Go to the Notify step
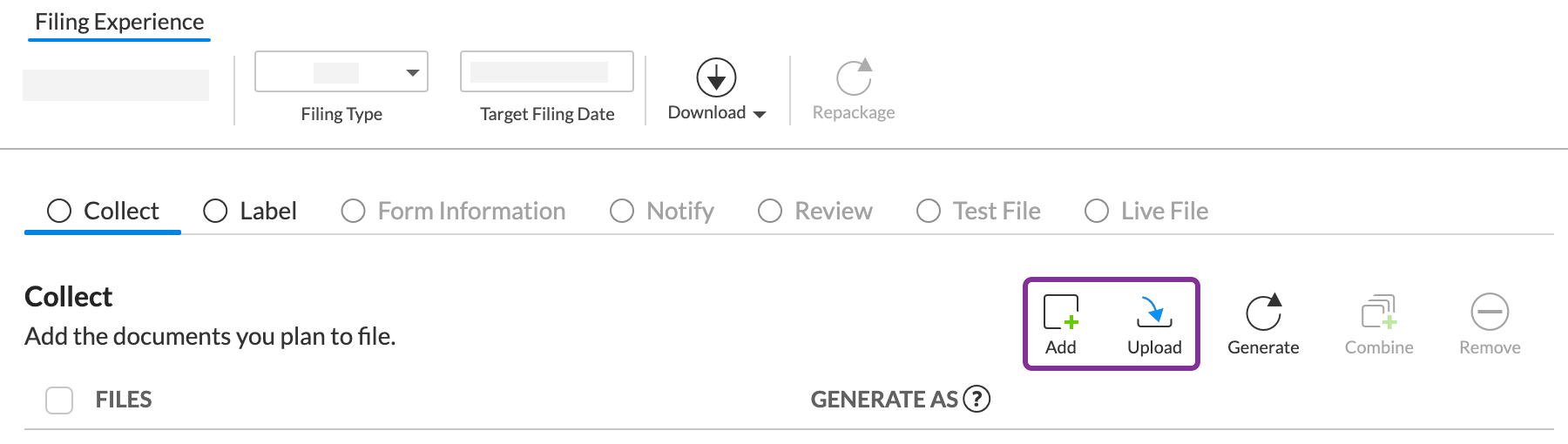1568x444 pixels. [662, 212]
